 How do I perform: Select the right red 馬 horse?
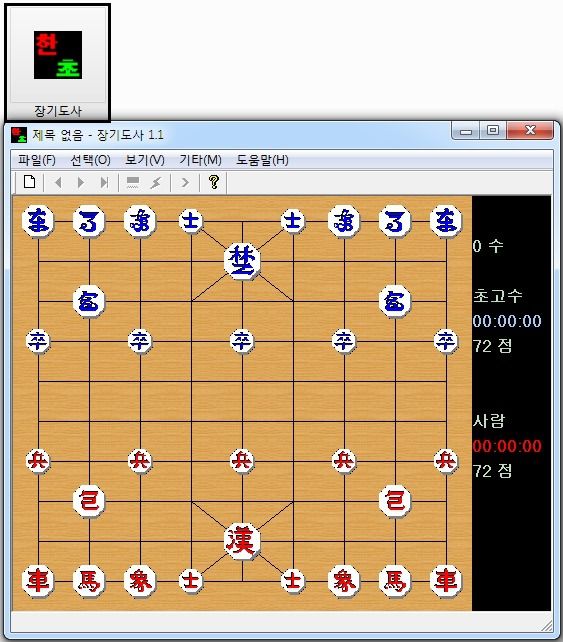pyautogui.click(x=395, y=581)
